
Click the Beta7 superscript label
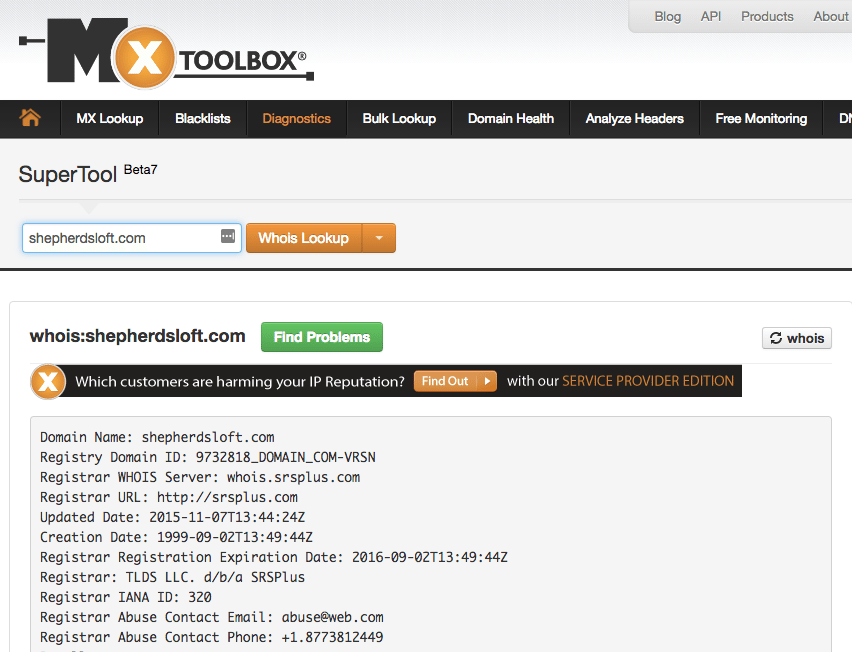[x=140, y=170]
